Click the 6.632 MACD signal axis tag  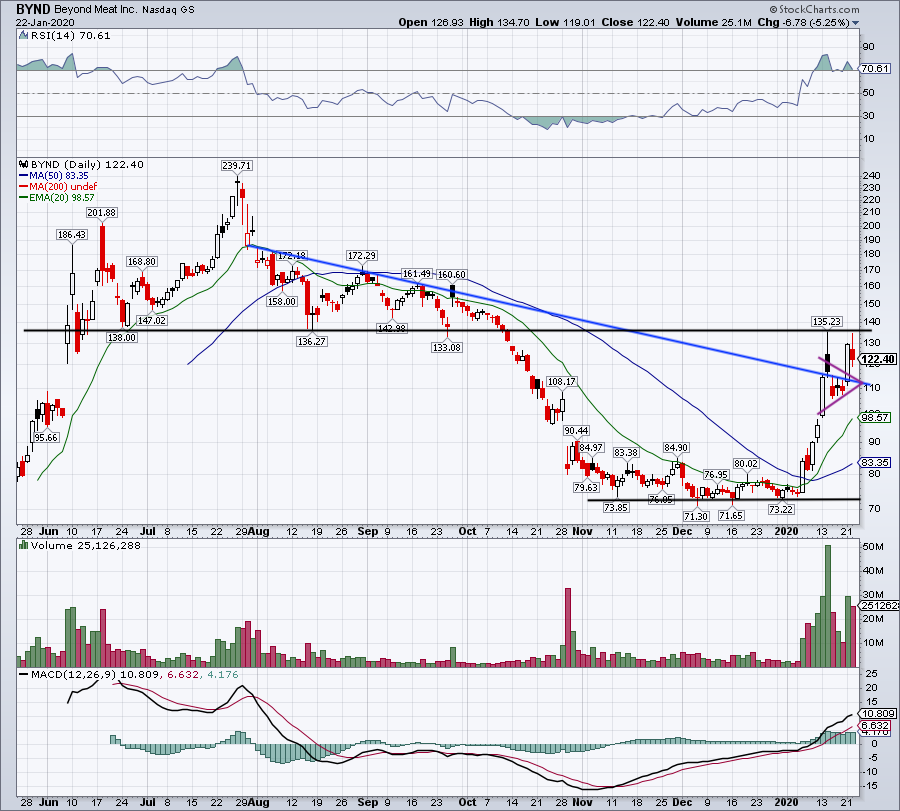tap(875, 725)
